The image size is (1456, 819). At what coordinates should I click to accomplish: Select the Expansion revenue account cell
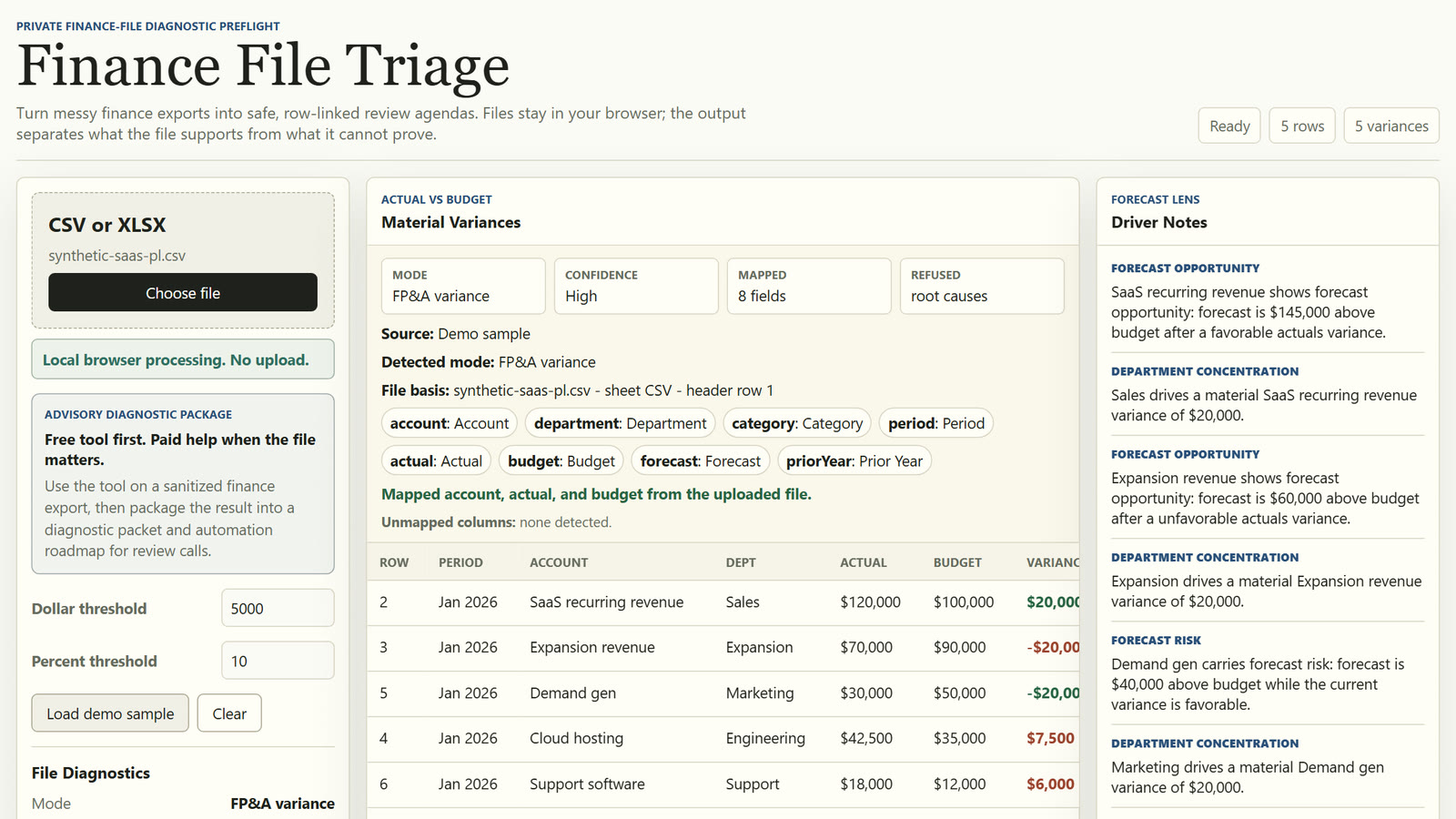pos(592,648)
